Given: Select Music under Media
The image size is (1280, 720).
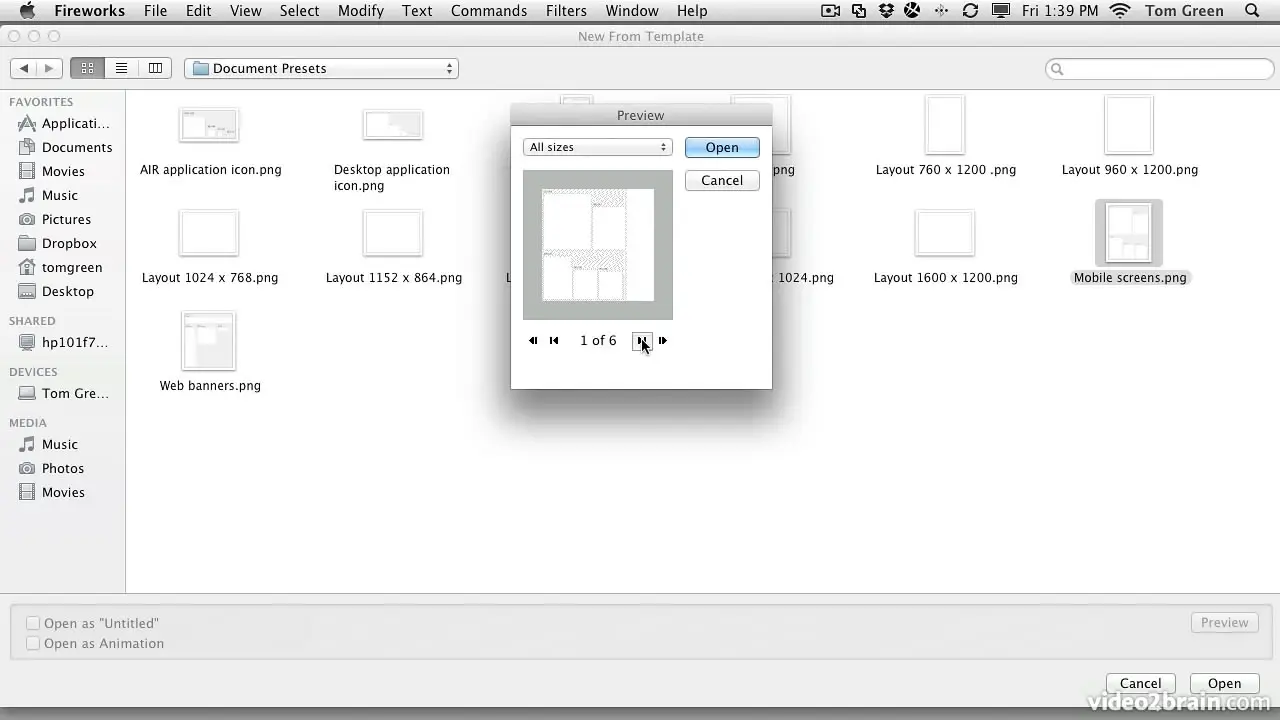Looking at the screenshot, I should tap(47, 444).
